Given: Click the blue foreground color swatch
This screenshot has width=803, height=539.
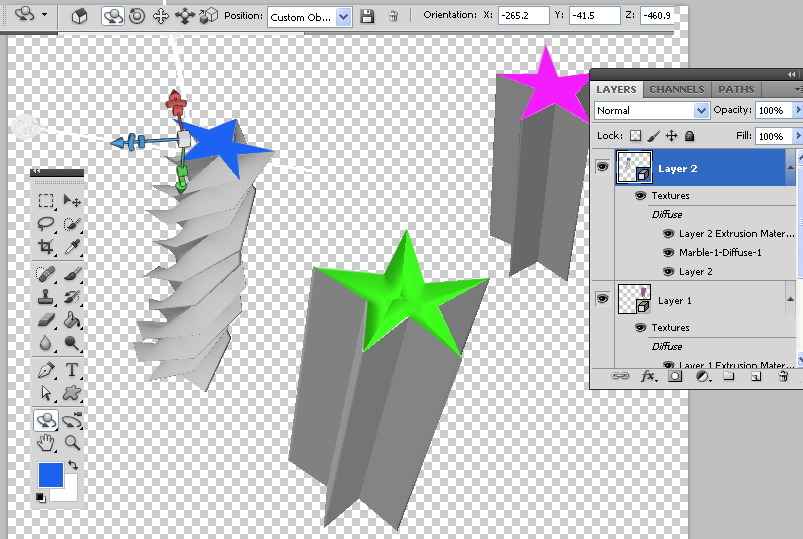Looking at the screenshot, I should 50,474.
